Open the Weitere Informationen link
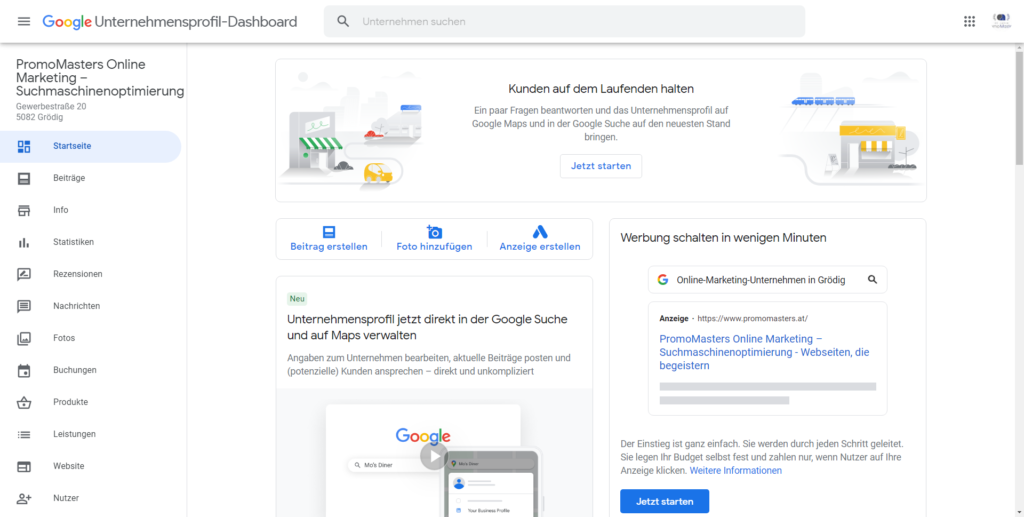 pyautogui.click(x=735, y=470)
